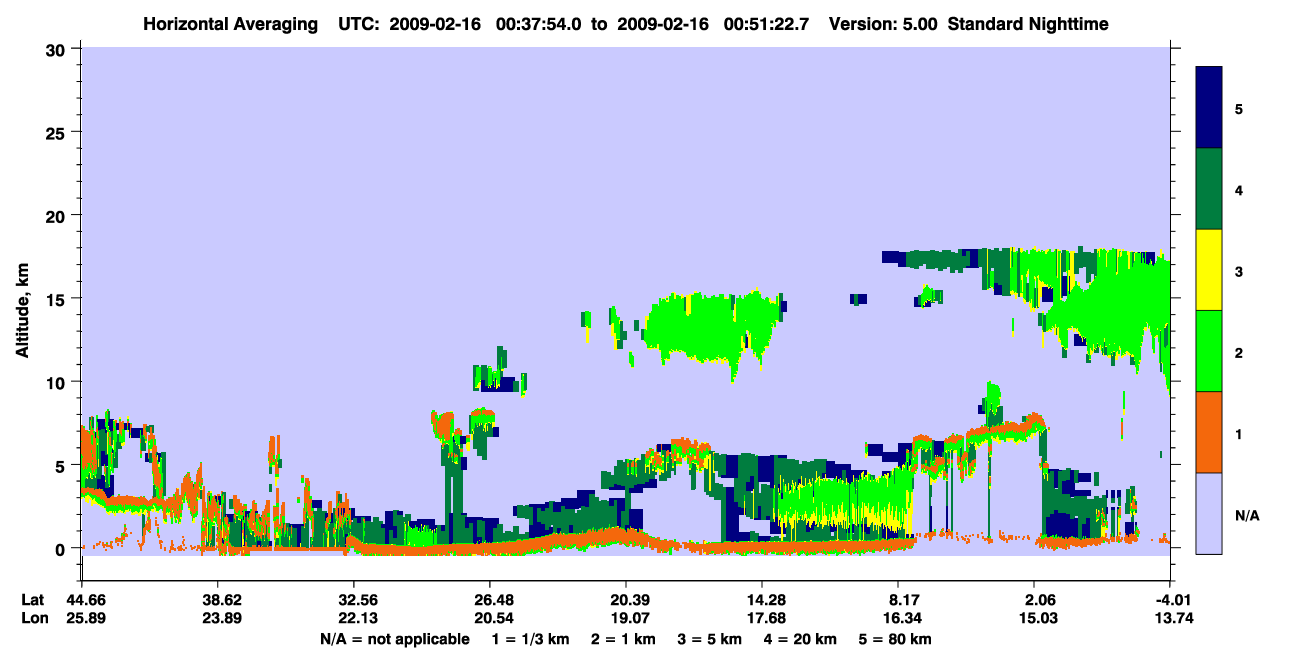Screen dimensions: 1300x667
Task: Click the lavender N/A color bar segment
Action: (x=1209, y=513)
